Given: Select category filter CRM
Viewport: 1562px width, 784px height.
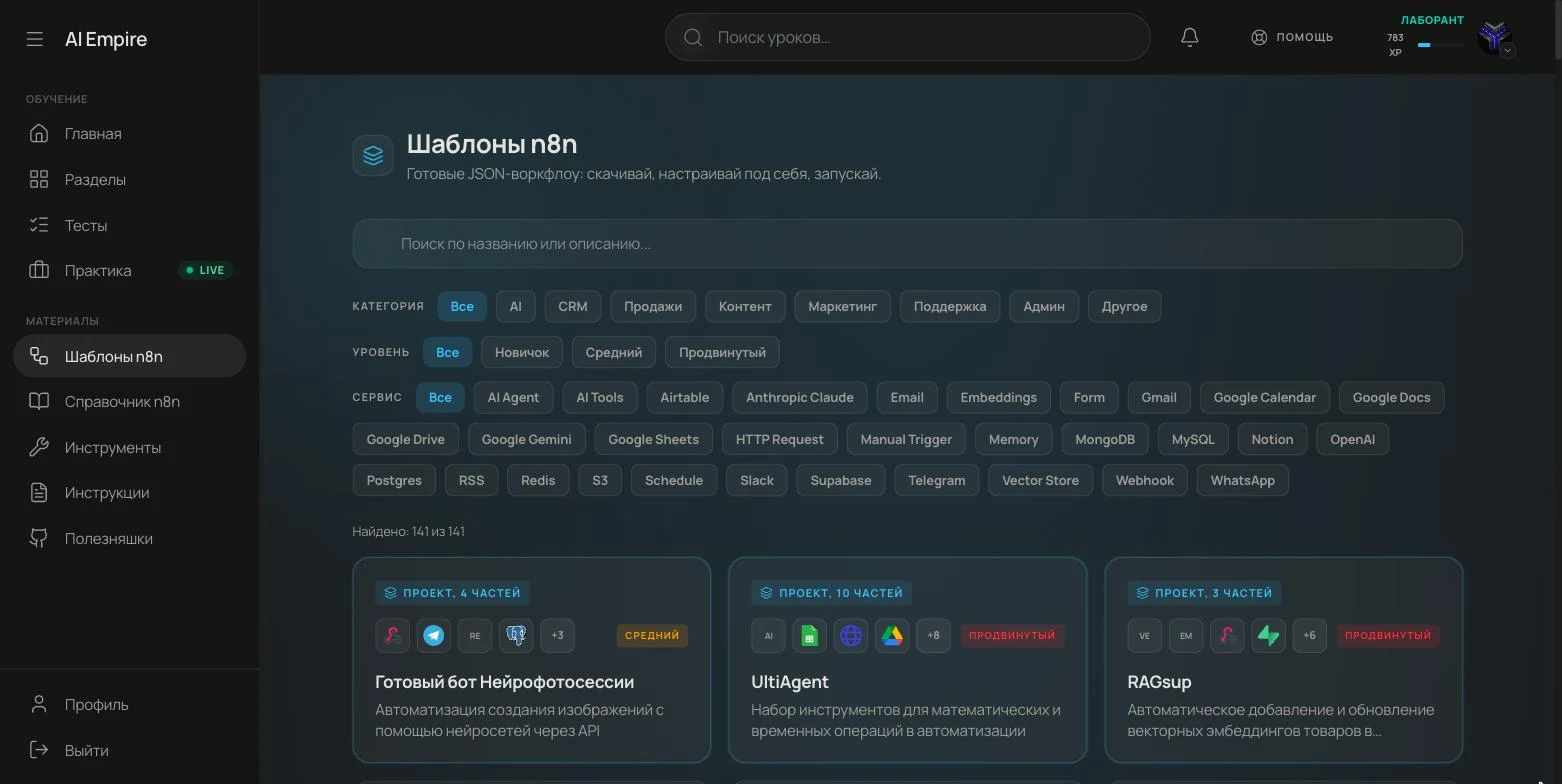Looking at the screenshot, I should pyautogui.click(x=572, y=306).
